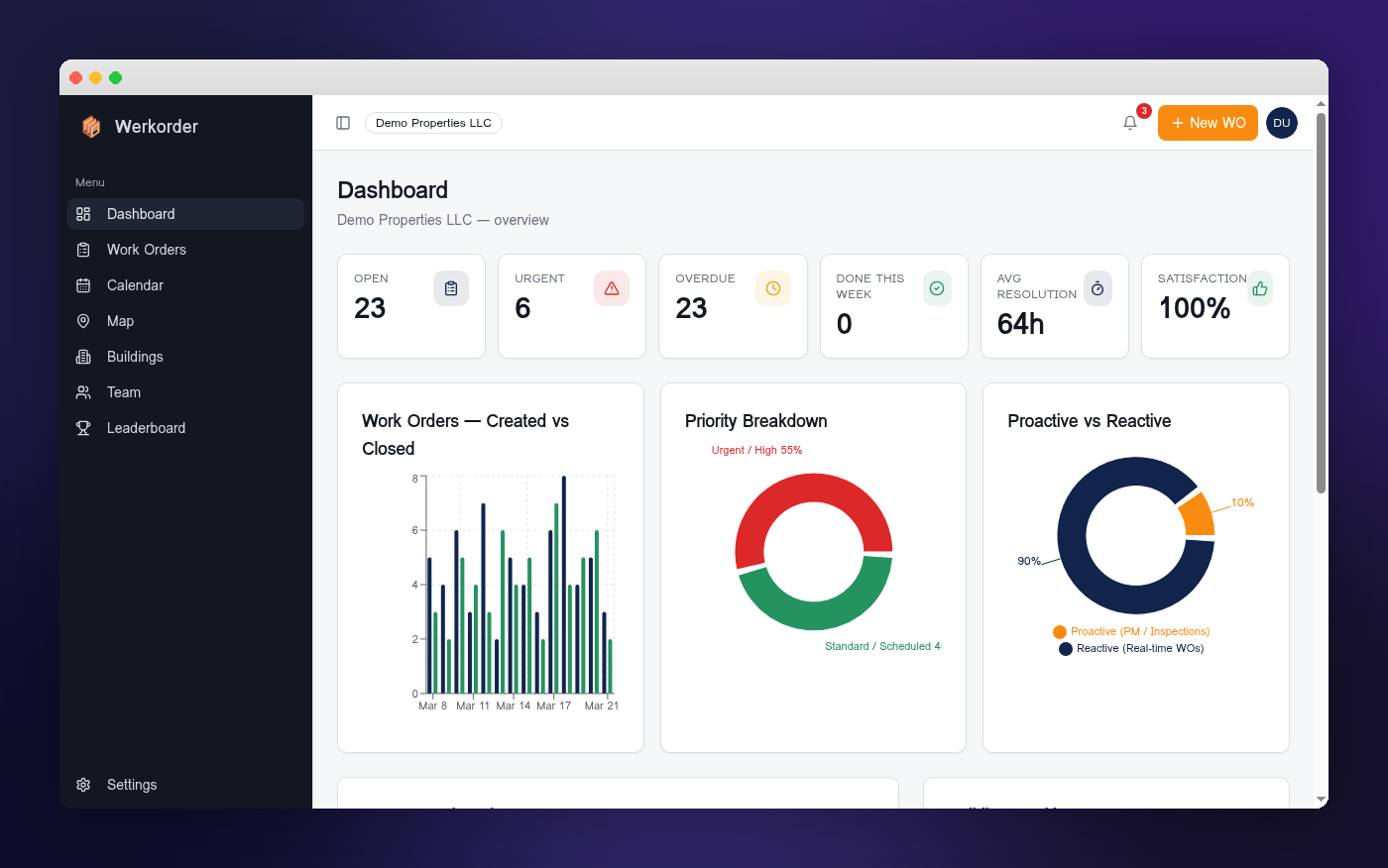
Task: Click the 'Menu' sidebar heading
Action: (90, 182)
